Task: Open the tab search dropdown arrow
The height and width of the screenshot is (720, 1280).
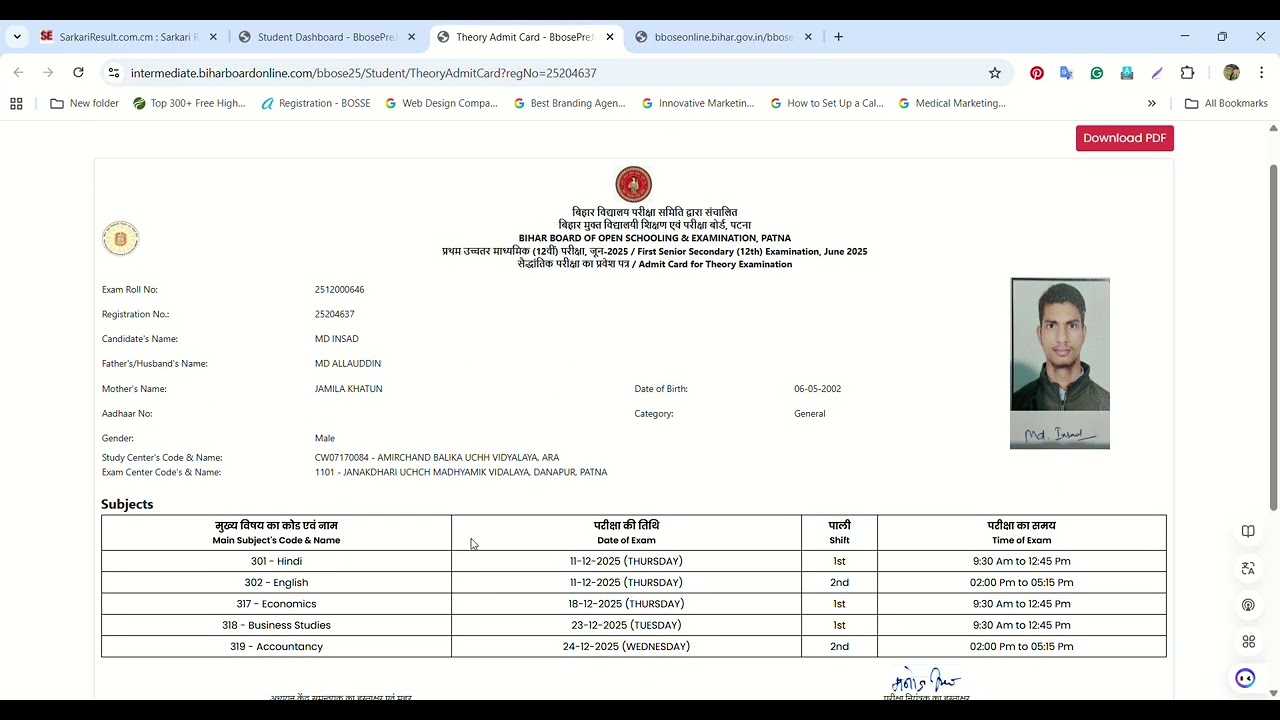Action: [x=17, y=37]
